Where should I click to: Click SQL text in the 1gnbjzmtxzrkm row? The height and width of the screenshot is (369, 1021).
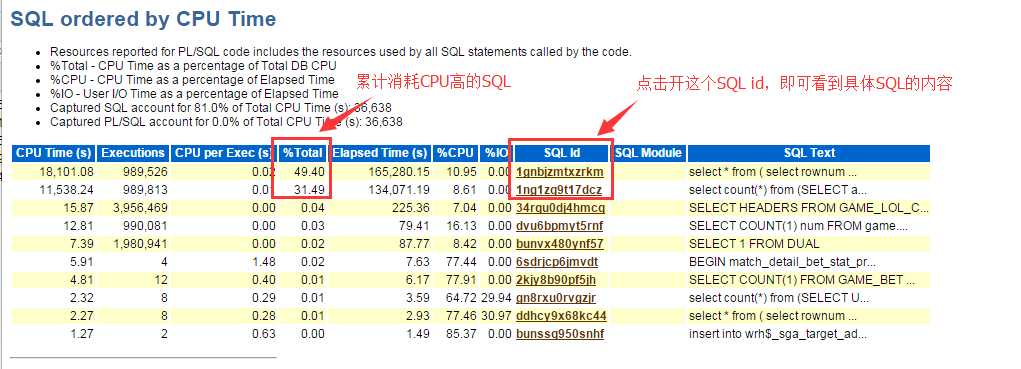(773, 172)
